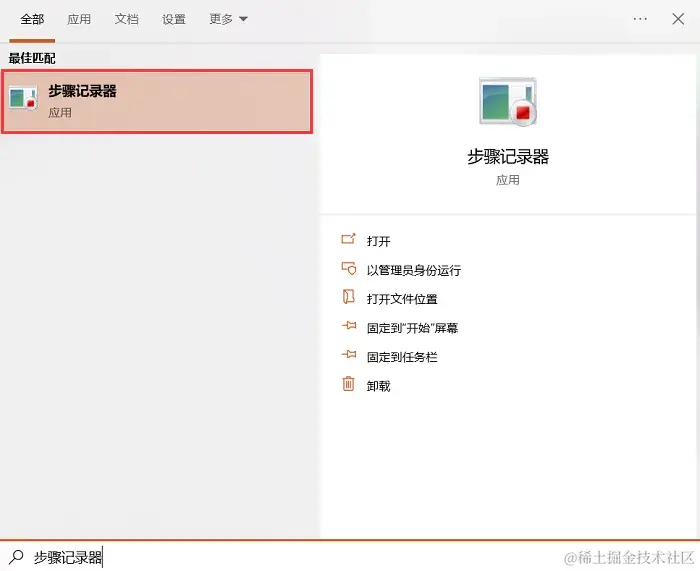Choose 以管理员身份运行
The height and width of the screenshot is (571, 700).
413,270
